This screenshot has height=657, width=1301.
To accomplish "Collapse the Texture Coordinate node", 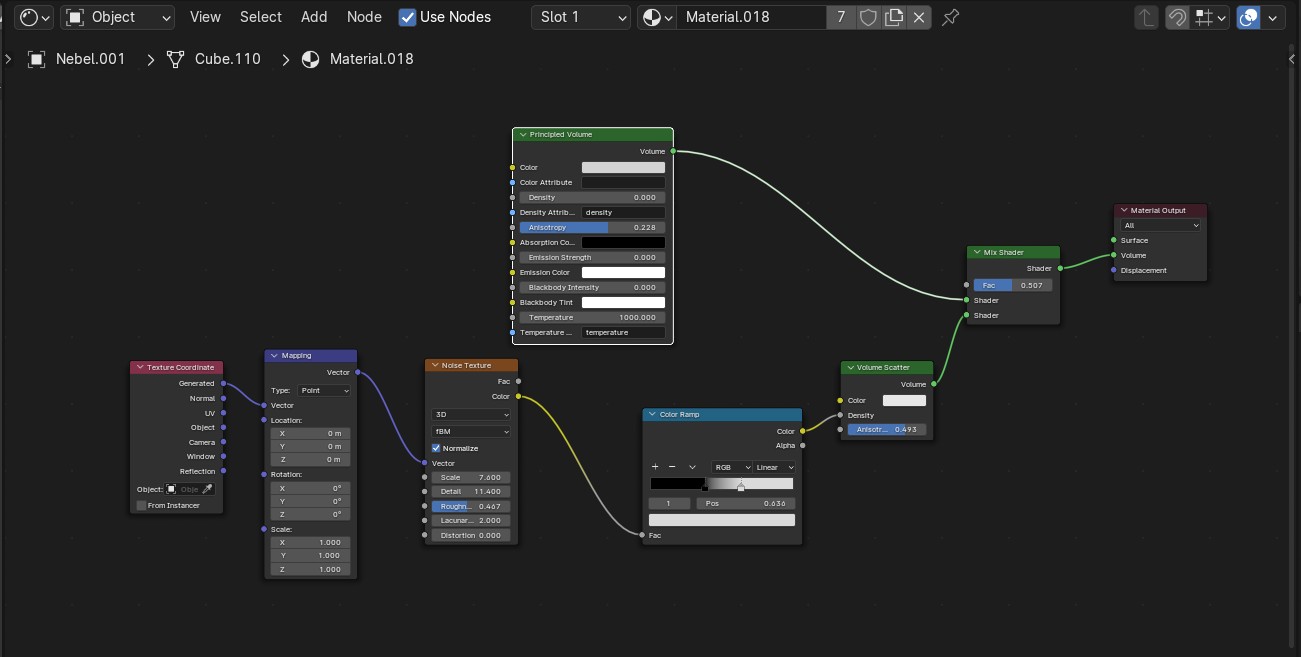I will [x=140, y=367].
